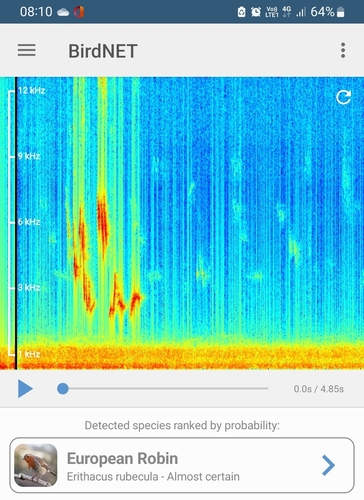
Task: Click the playback position slider knob
Action: 63,389
